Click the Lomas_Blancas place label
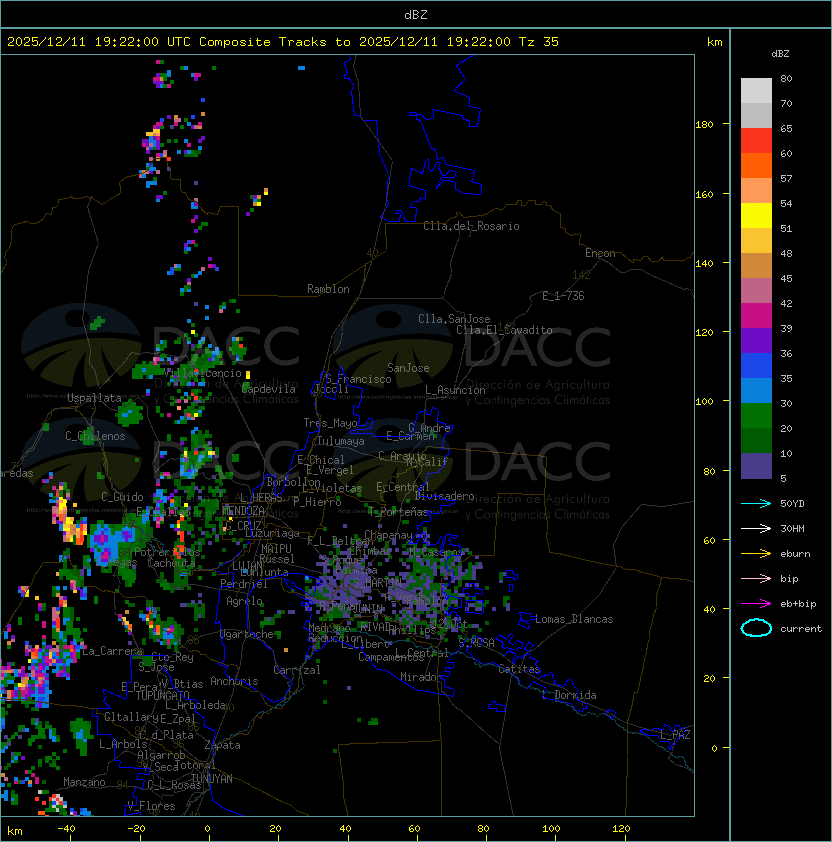 (x=574, y=619)
